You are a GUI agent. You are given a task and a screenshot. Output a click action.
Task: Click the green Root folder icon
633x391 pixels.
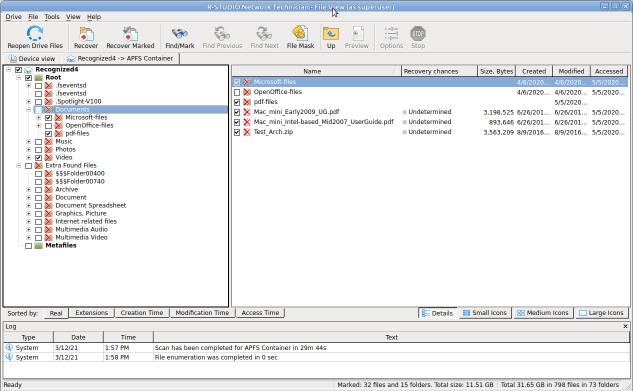point(39,77)
